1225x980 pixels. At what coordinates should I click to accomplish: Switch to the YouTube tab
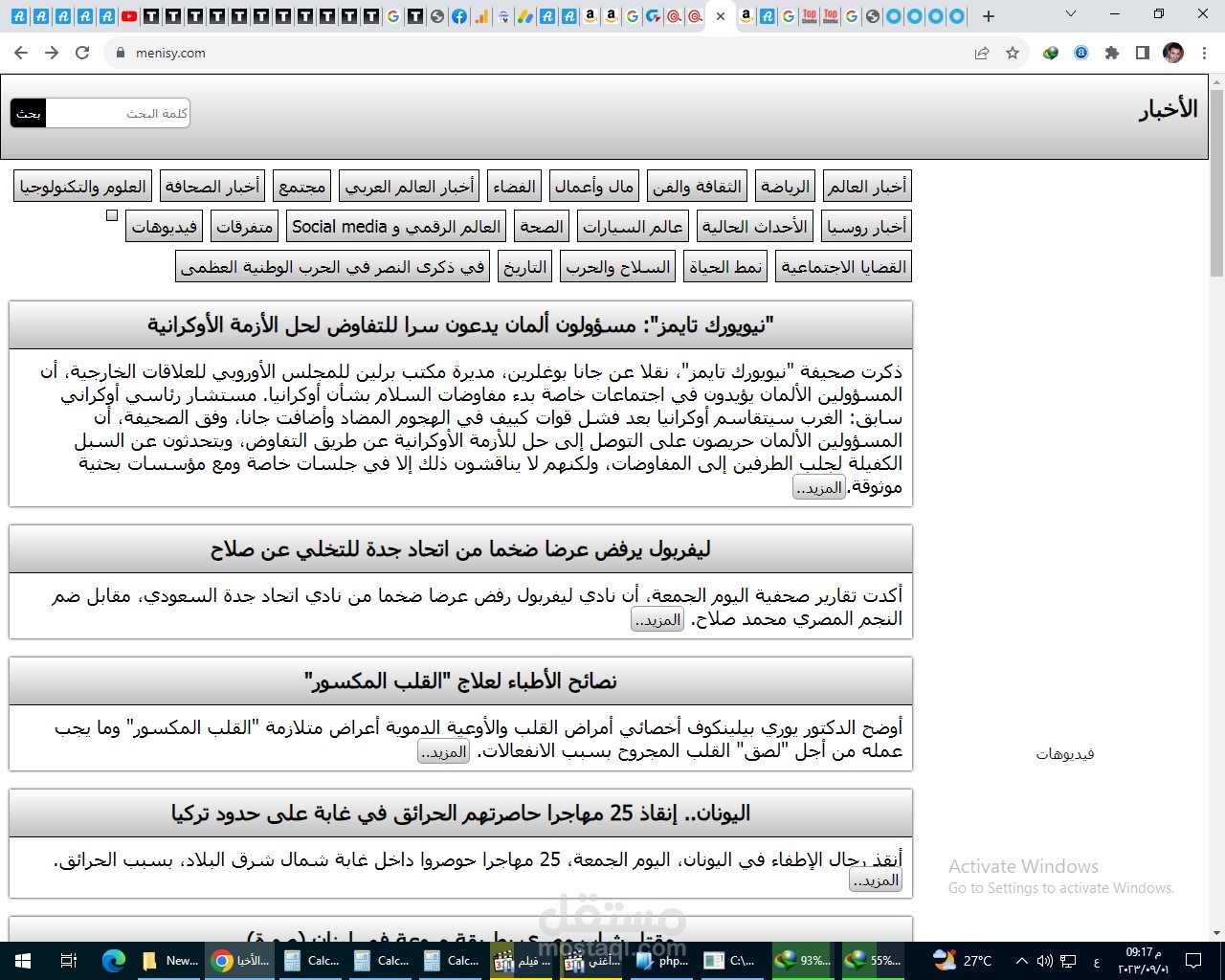pos(128,16)
